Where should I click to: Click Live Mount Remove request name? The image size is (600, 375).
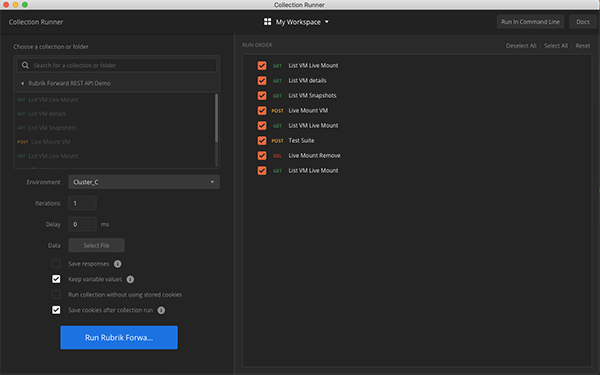point(314,156)
